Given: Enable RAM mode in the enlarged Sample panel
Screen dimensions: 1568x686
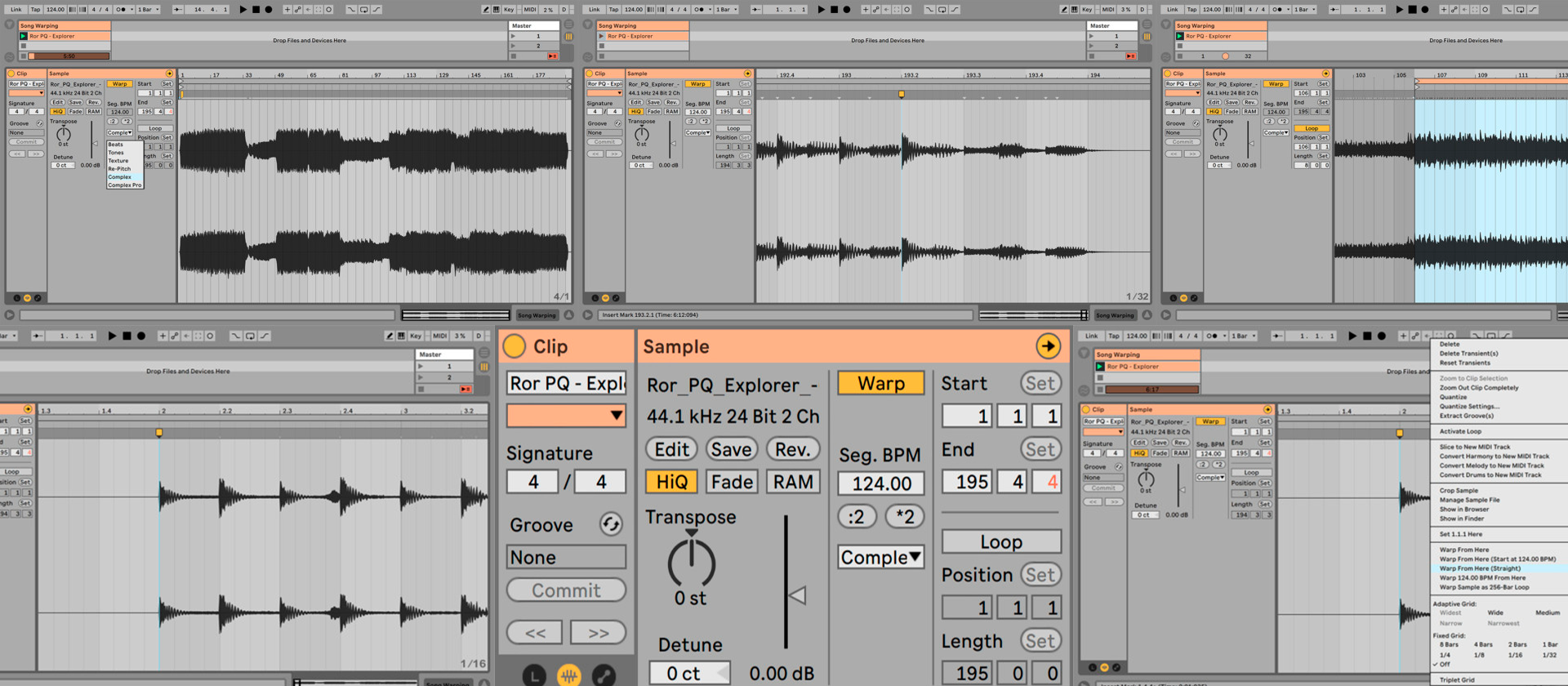Looking at the screenshot, I should click(x=792, y=482).
